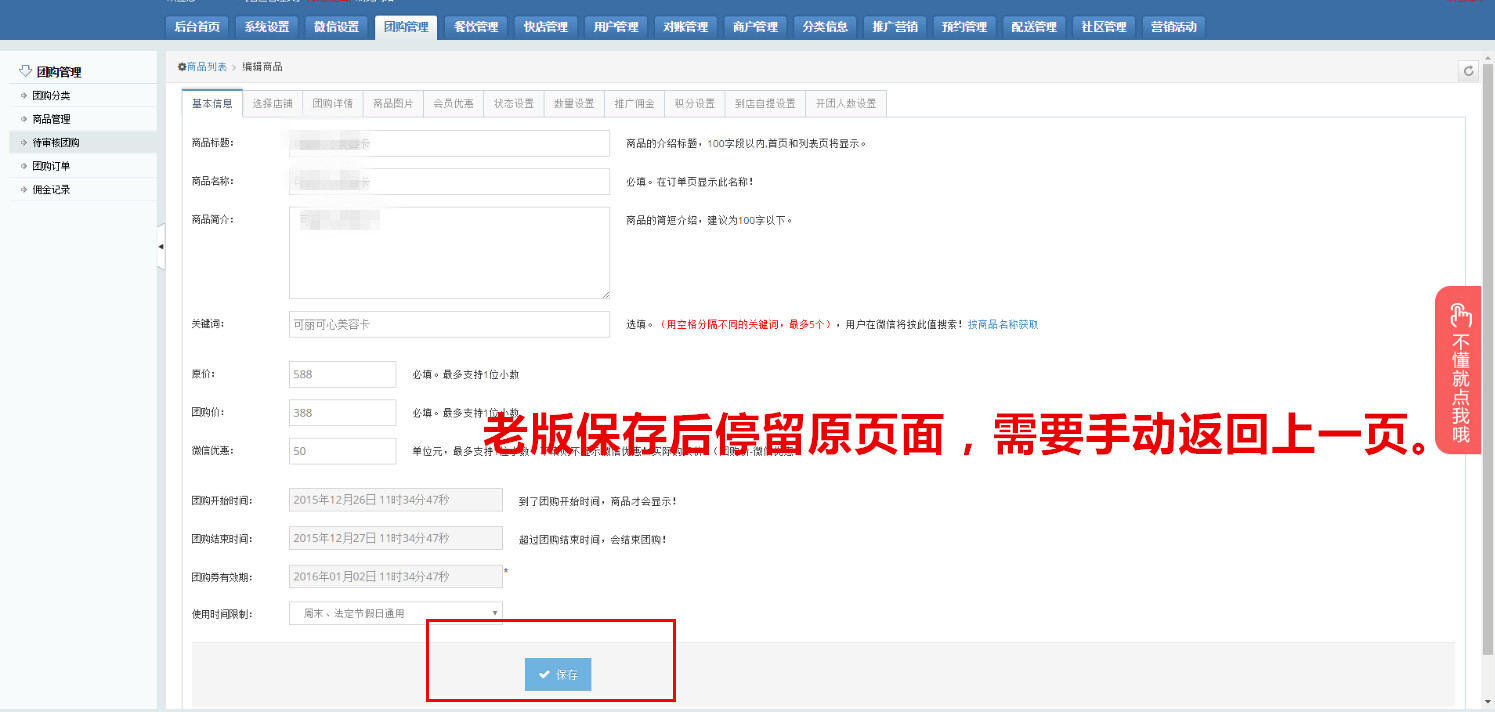Click the gear icon beside 商品列表
The height and width of the screenshot is (712, 1495).
(182, 67)
